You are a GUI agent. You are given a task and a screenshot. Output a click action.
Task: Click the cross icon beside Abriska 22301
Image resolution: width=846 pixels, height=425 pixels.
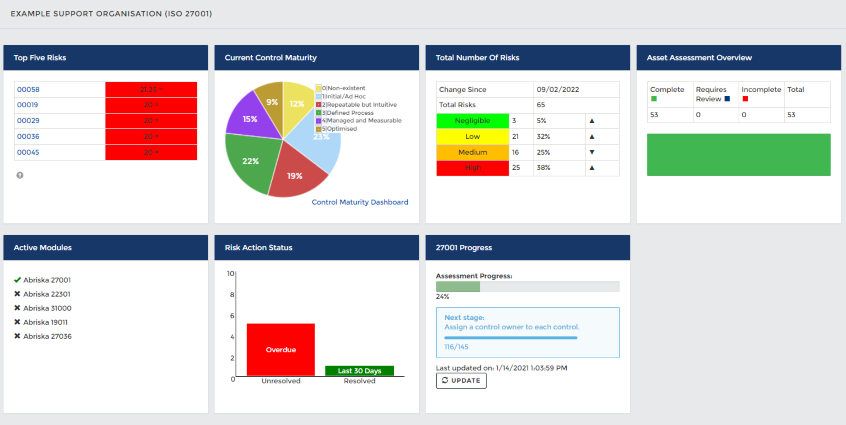(x=18, y=294)
